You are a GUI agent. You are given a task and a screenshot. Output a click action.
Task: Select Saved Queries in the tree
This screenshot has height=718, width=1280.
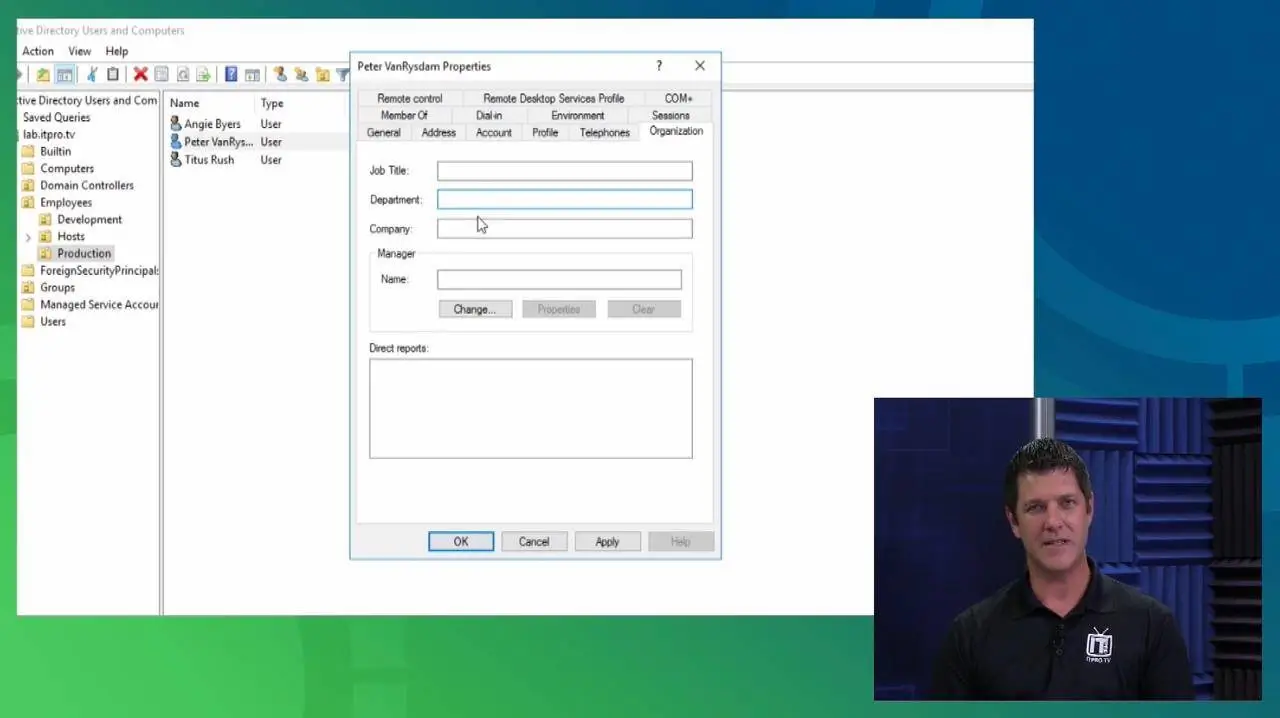[x=56, y=117]
